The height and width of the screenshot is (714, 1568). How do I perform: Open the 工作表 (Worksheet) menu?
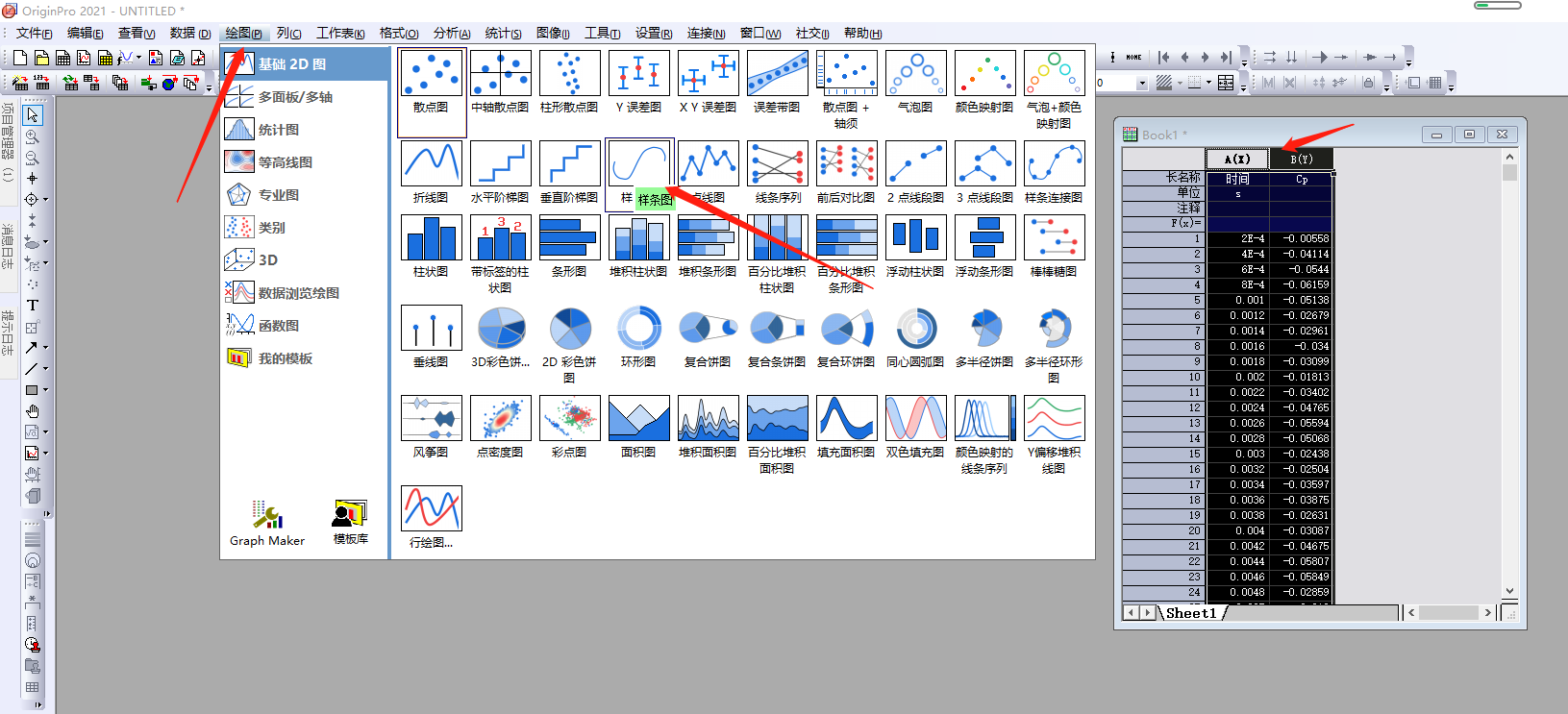point(340,34)
